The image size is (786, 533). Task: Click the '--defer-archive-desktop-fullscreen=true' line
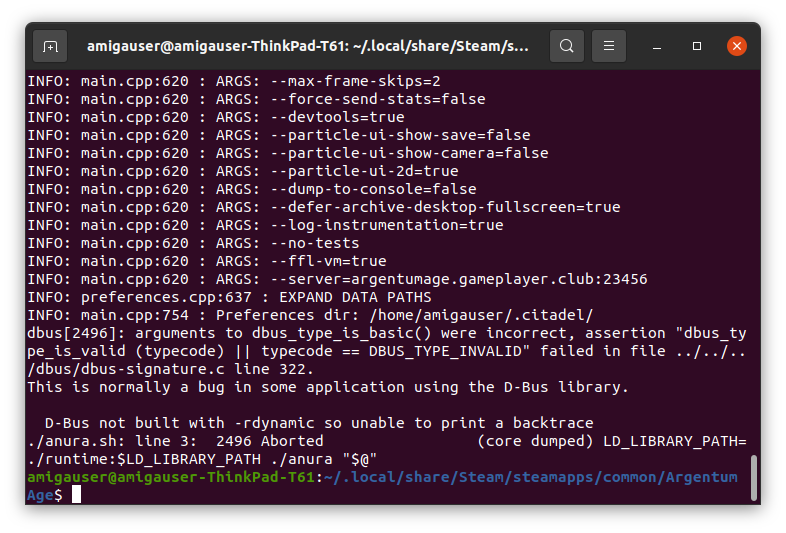[x=324, y=207]
